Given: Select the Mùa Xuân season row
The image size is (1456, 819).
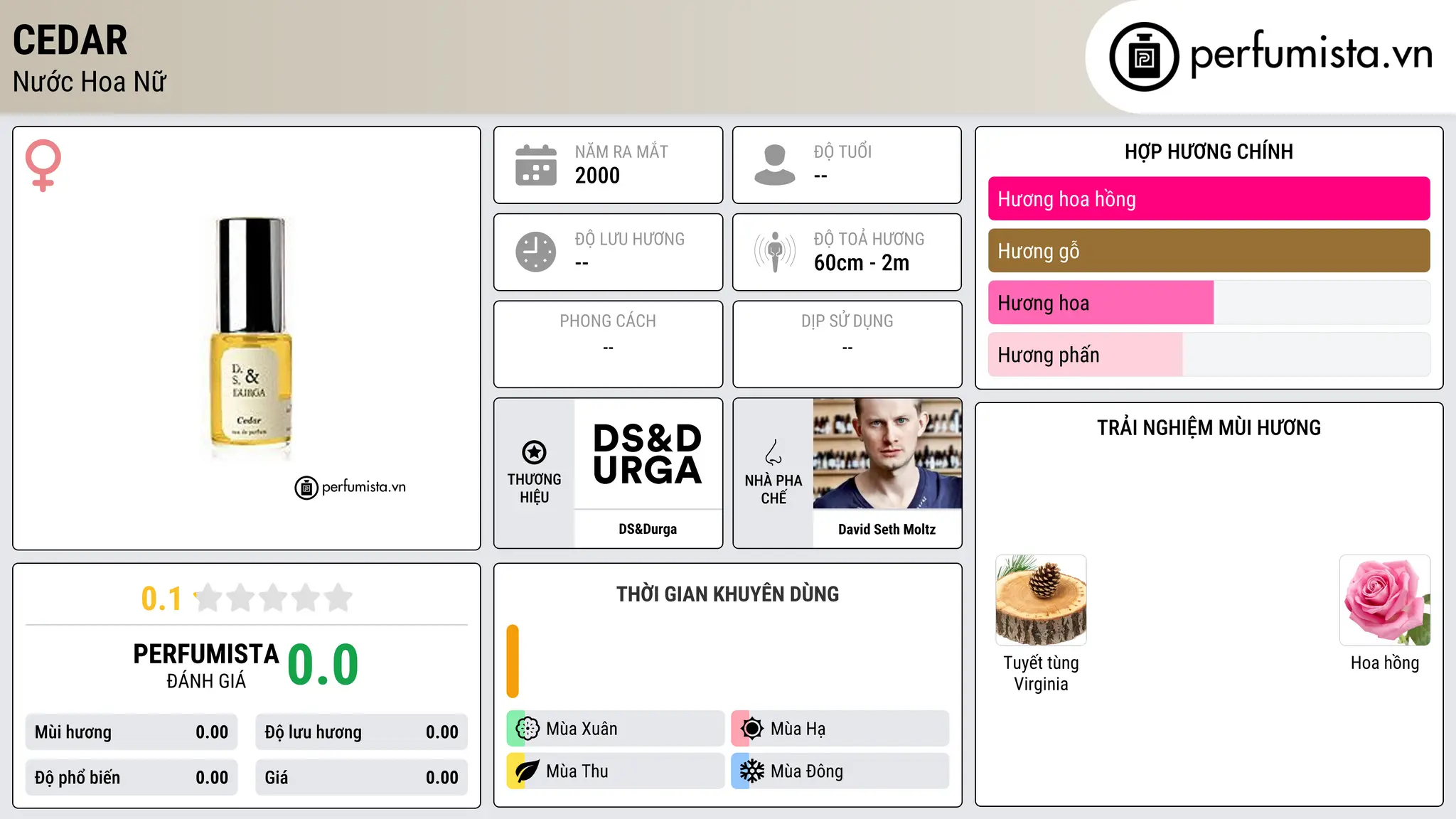Looking at the screenshot, I should (x=616, y=729).
